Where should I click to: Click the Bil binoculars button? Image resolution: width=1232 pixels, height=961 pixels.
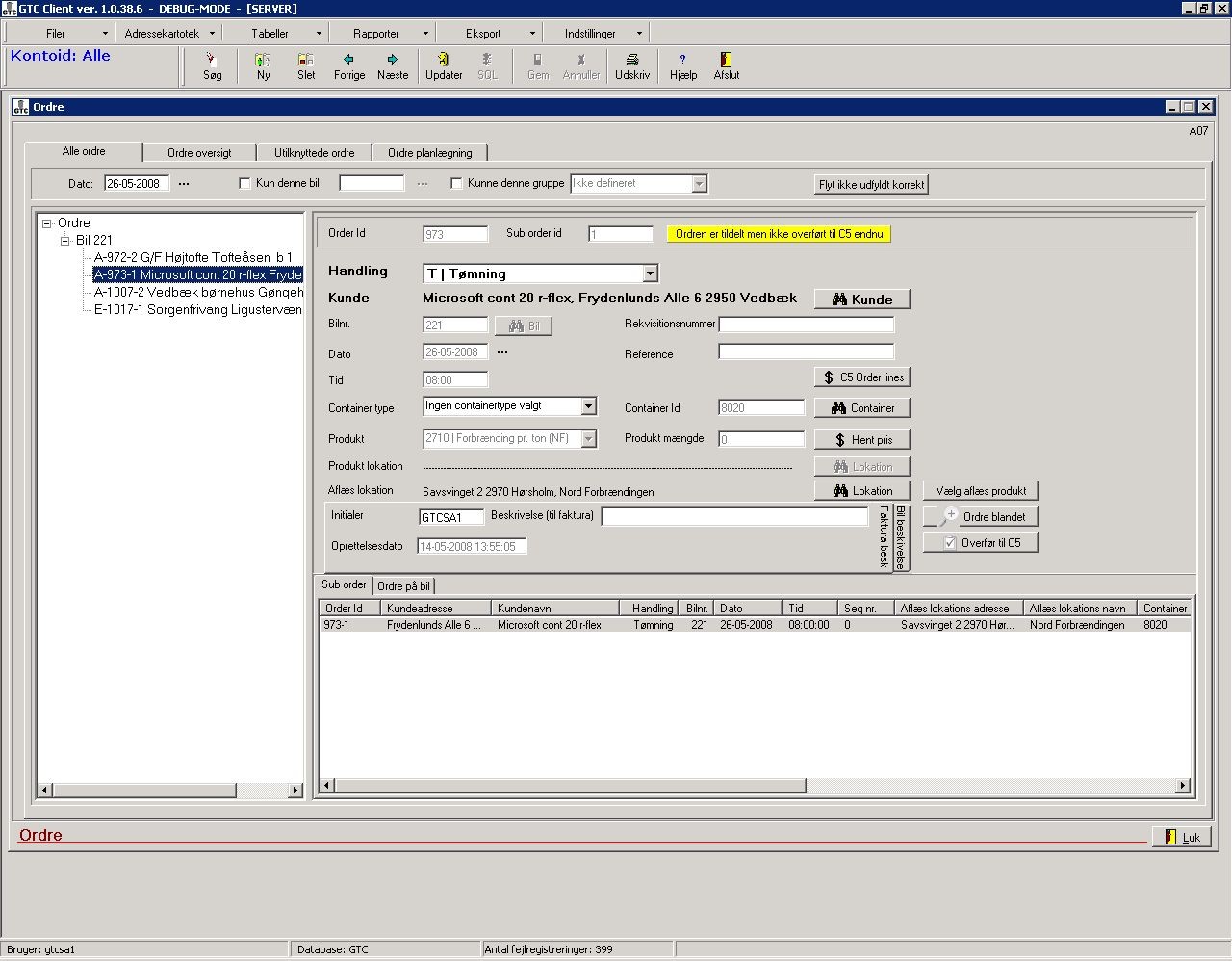(523, 325)
